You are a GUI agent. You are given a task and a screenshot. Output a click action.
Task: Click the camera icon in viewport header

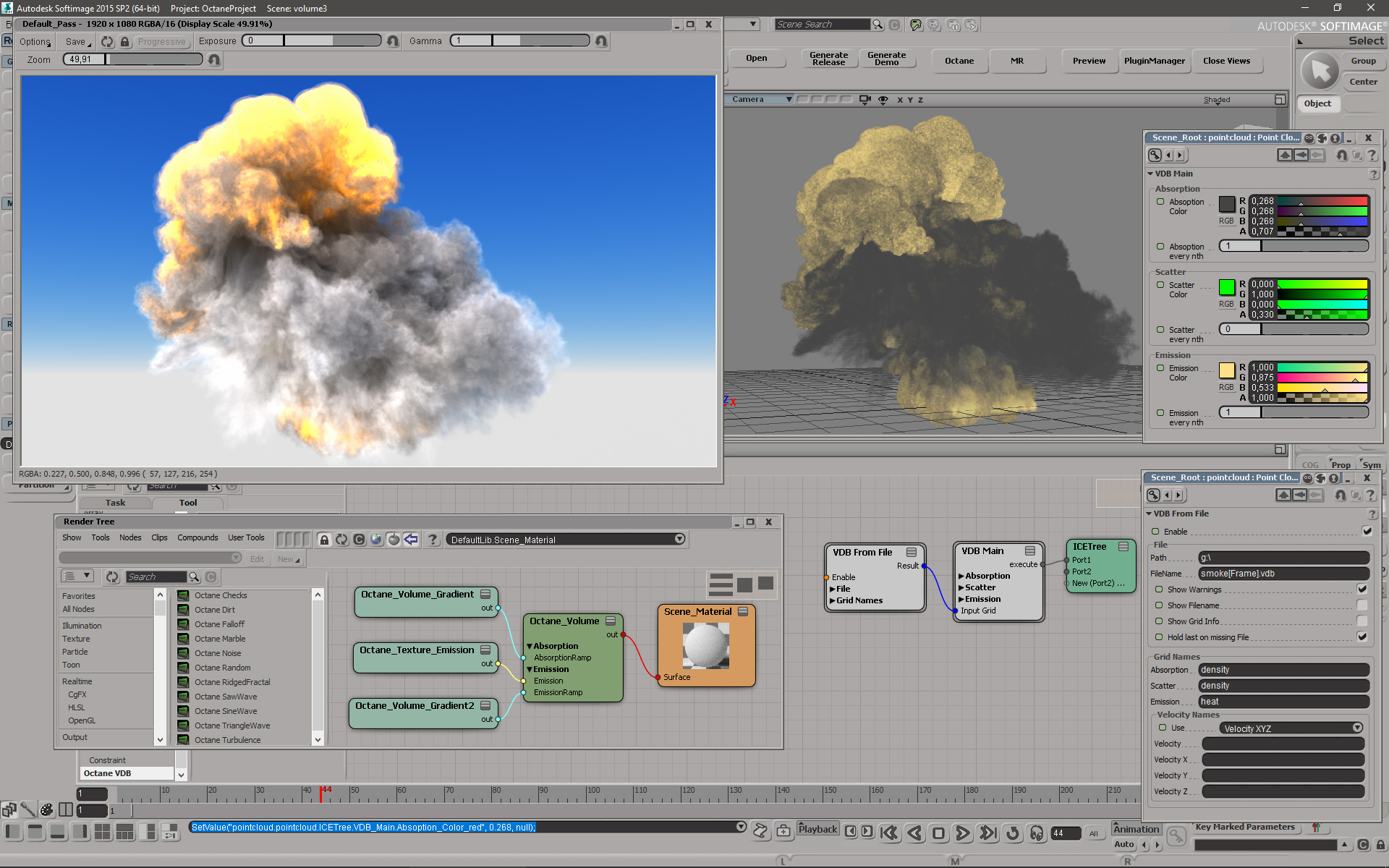(x=865, y=100)
